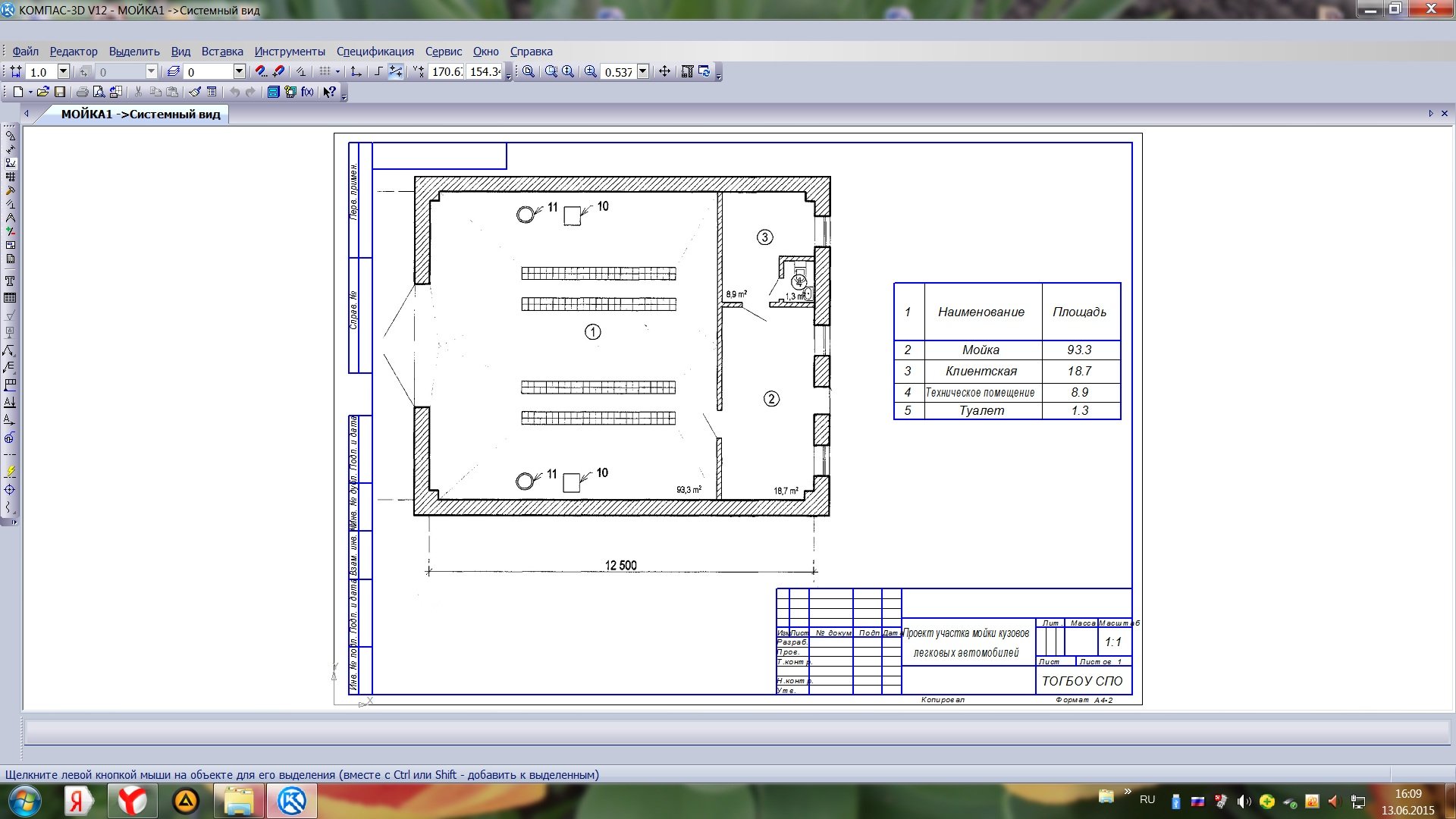Click the context help arrow-question icon

(328, 92)
